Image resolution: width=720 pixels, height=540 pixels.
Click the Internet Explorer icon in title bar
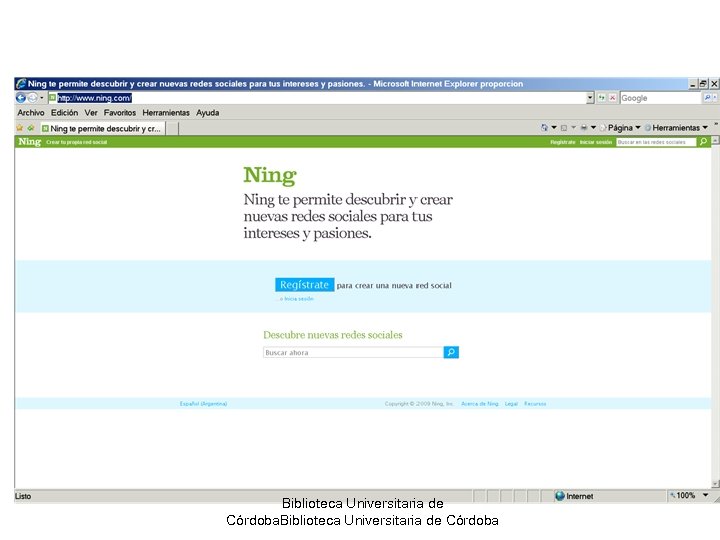[21, 84]
